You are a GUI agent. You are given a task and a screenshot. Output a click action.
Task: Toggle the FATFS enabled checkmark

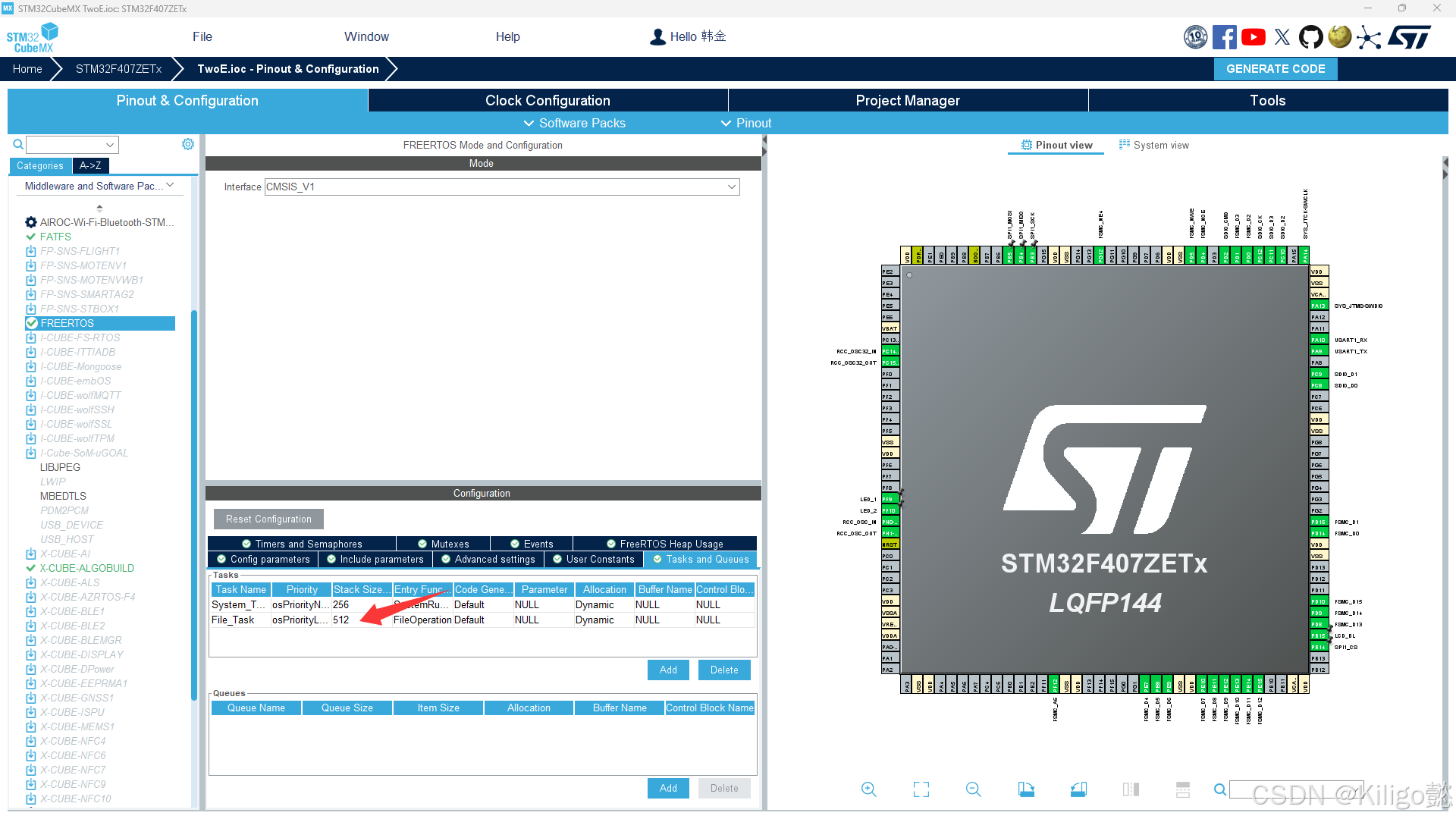pyautogui.click(x=31, y=237)
